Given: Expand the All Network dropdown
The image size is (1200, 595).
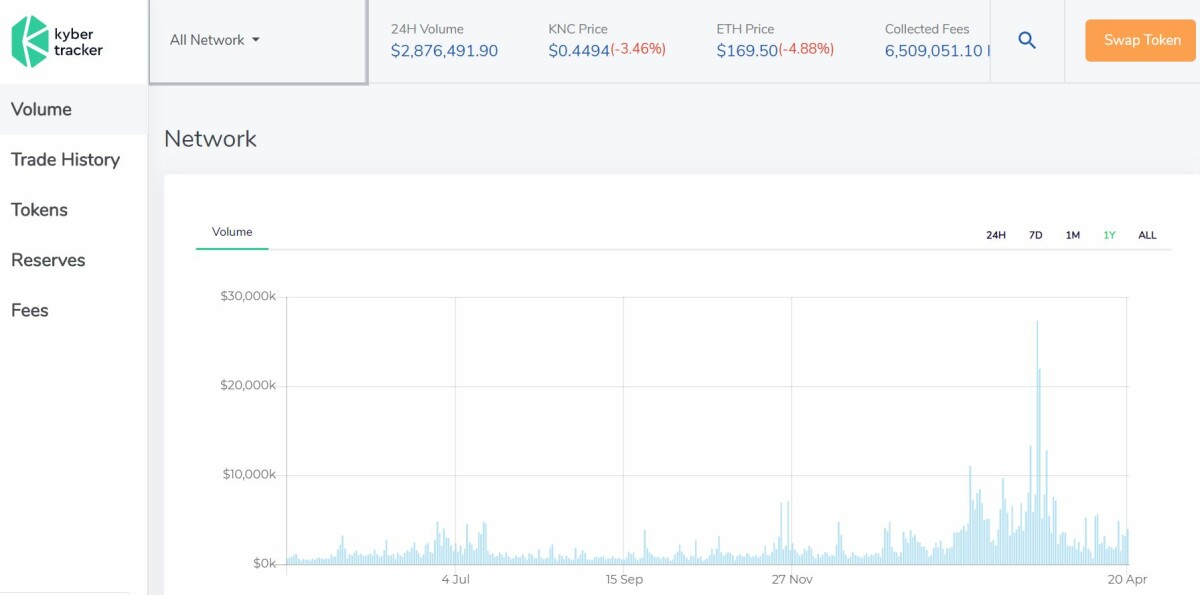Looking at the screenshot, I should point(215,40).
